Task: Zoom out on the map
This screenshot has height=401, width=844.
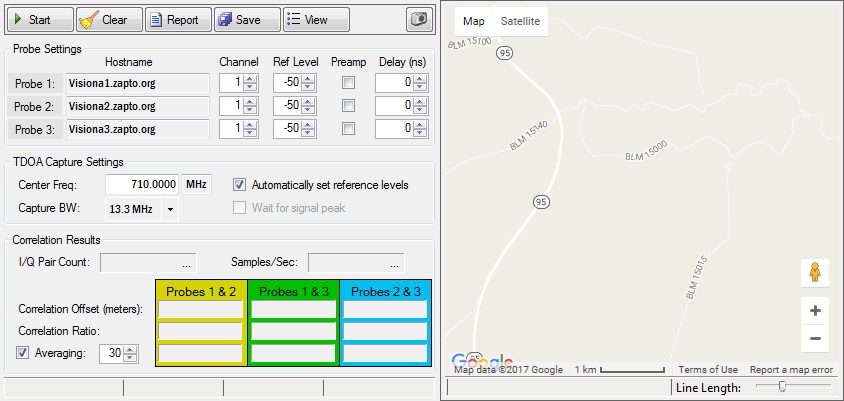Action: 815,339
